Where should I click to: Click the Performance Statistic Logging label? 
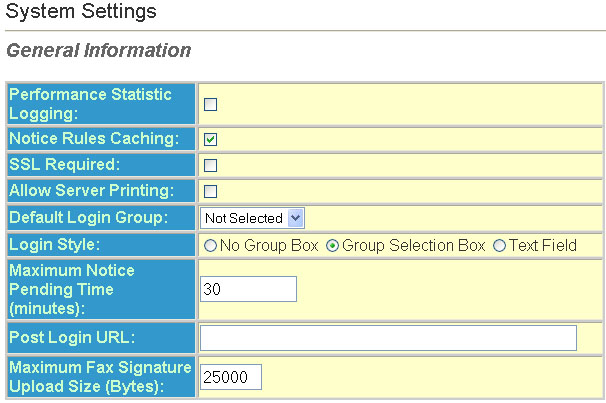90,104
